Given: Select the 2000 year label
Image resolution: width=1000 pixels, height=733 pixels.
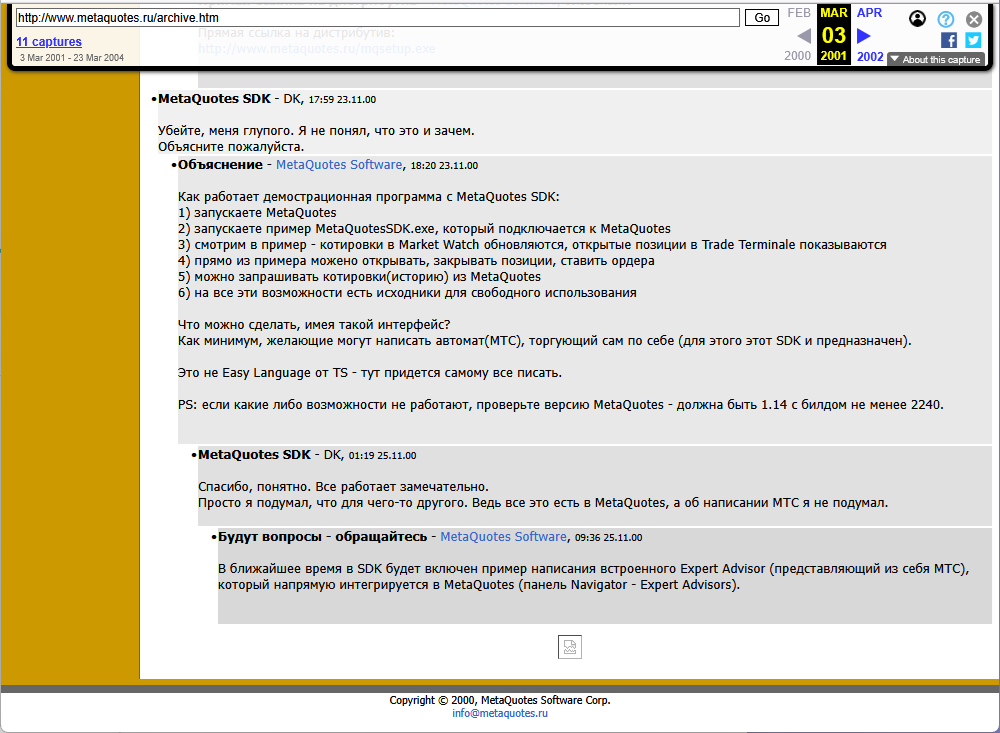Looking at the screenshot, I should [797, 56].
